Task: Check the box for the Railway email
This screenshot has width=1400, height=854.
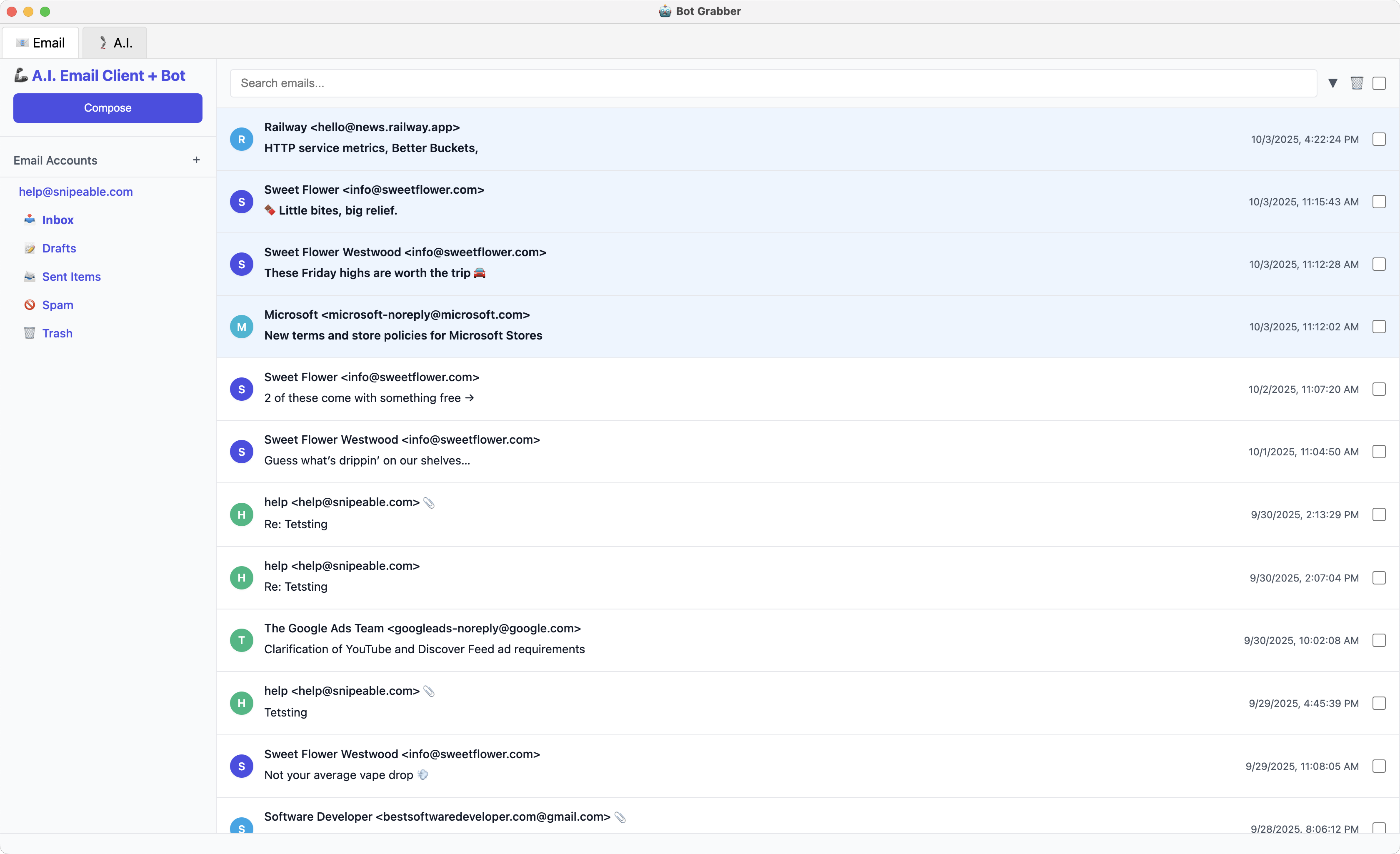Action: 1379,139
